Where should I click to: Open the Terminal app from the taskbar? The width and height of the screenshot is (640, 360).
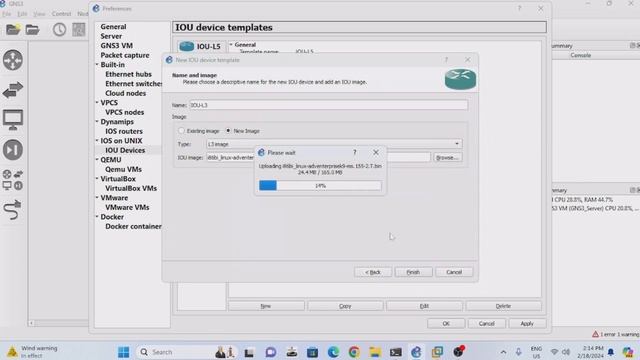pos(396,351)
